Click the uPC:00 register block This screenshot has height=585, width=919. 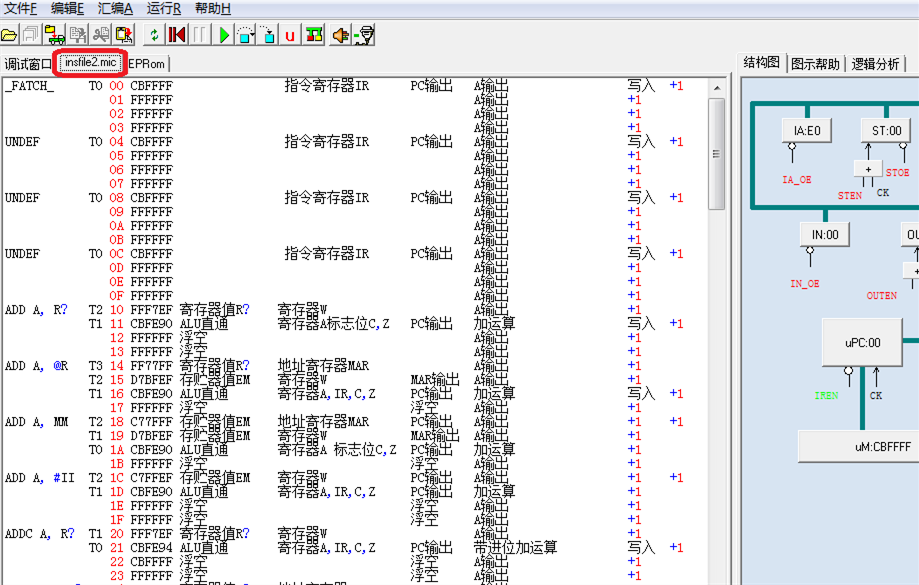[861, 342]
